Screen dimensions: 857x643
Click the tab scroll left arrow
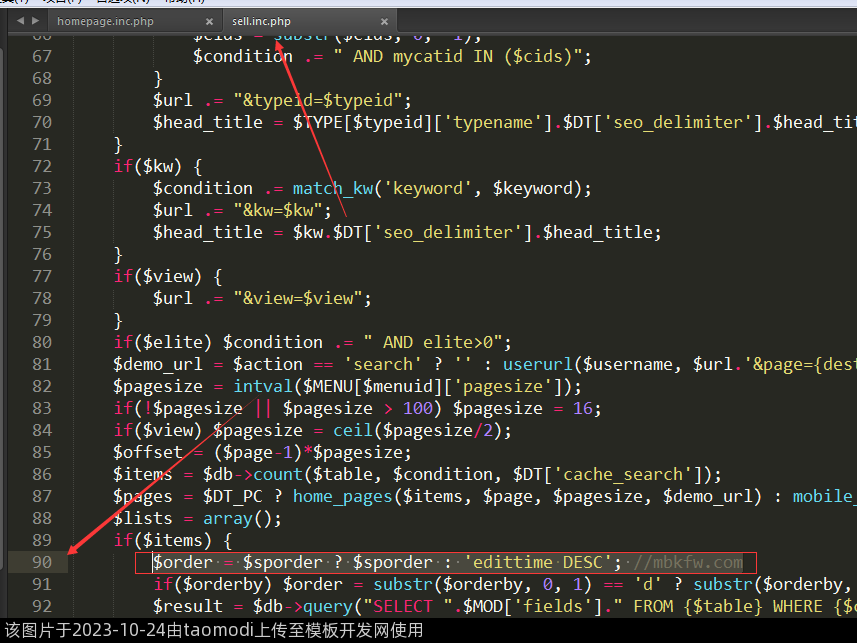coord(20,21)
